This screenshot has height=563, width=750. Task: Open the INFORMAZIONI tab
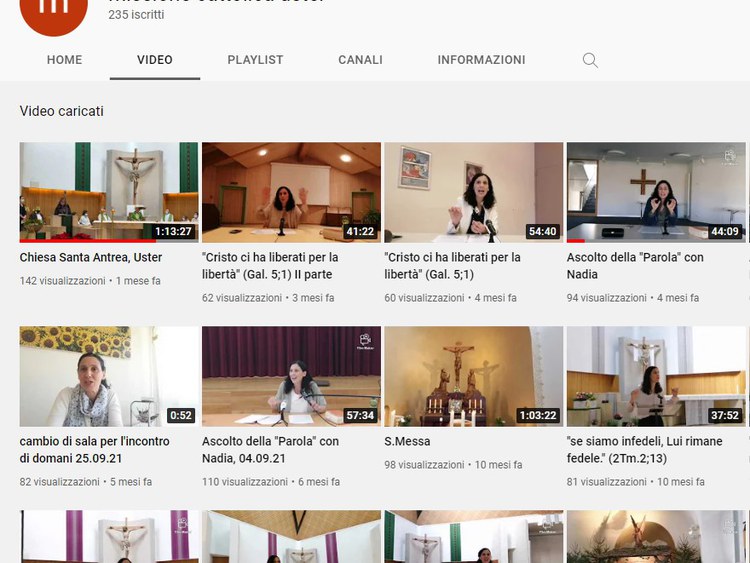481,60
